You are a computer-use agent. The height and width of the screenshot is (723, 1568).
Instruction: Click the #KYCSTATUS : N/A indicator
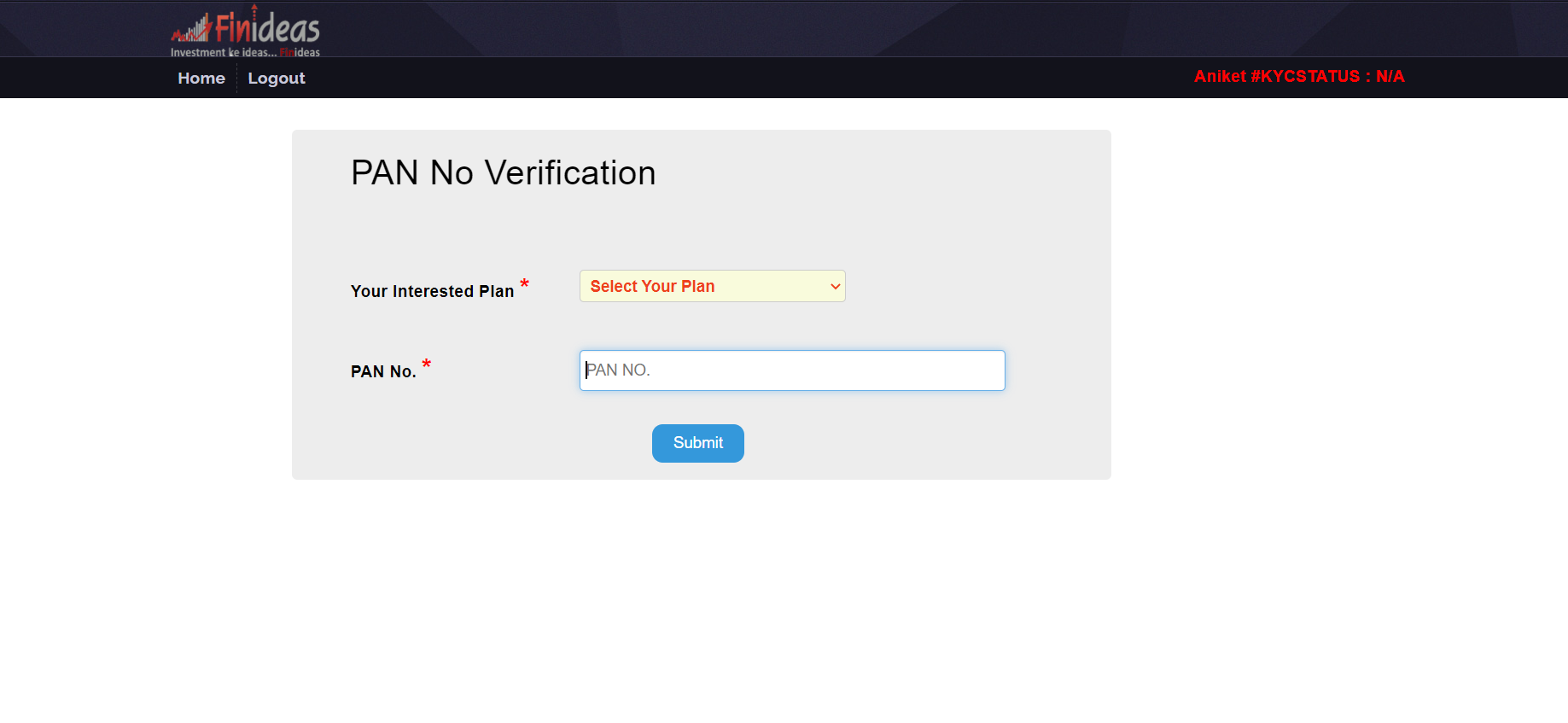coord(1327,77)
